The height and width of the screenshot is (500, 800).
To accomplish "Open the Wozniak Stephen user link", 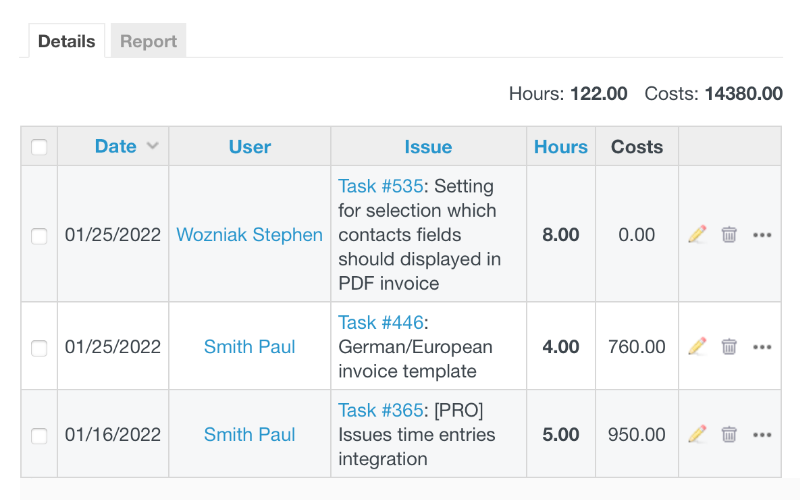I will click(249, 235).
